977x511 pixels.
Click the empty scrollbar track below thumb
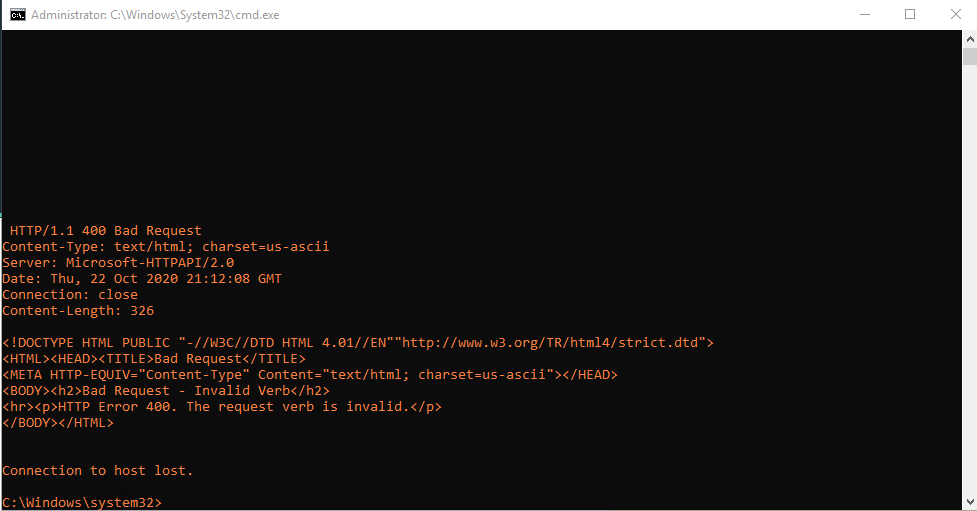pyautogui.click(x=970, y=280)
